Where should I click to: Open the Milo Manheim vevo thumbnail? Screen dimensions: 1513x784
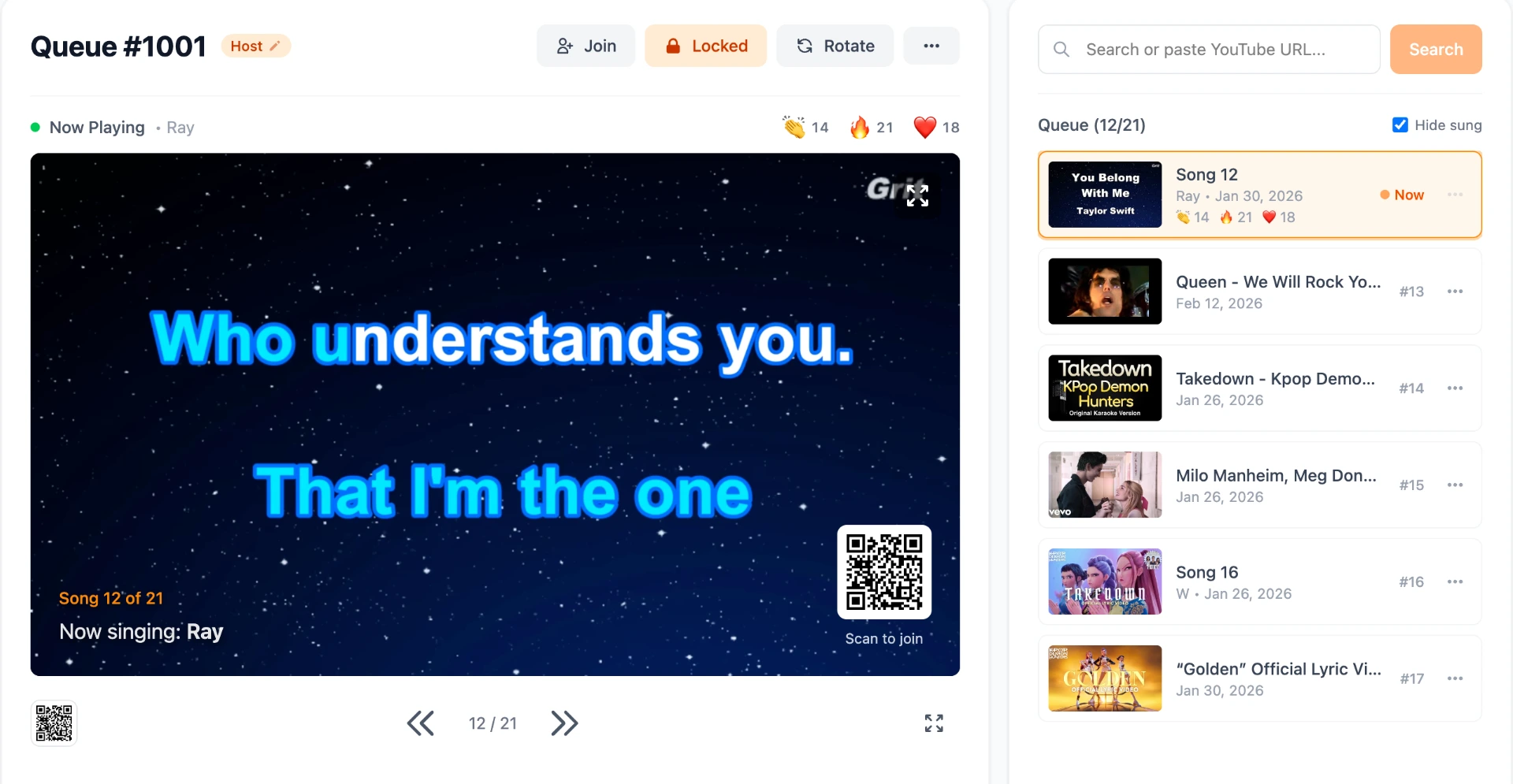[1105, 485]
